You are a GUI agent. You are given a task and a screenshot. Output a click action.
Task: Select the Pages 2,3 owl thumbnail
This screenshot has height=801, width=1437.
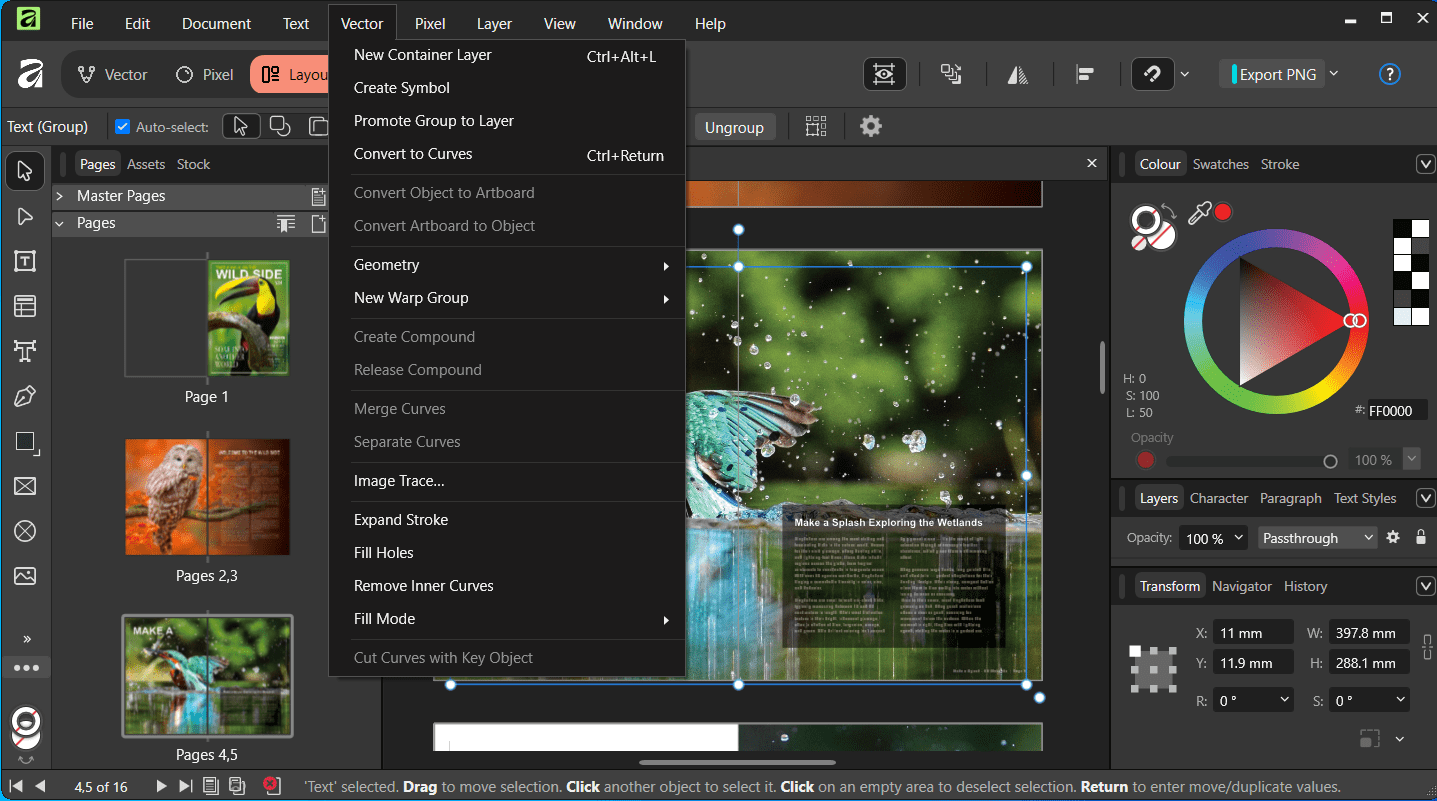click(207, 497)
